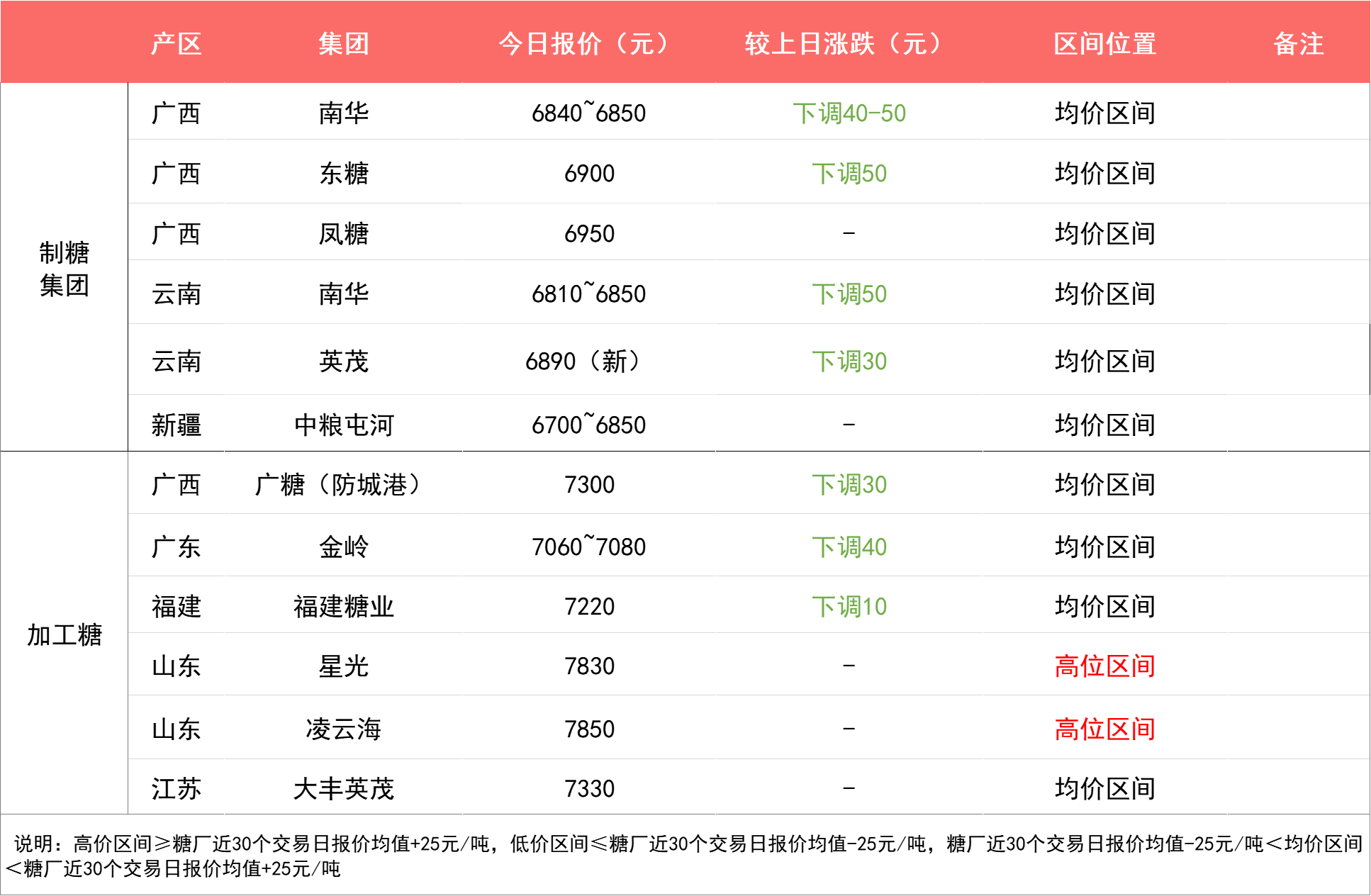1371x896 pixels.
Task: Click the 东糖 group cell
Action: 343,173
